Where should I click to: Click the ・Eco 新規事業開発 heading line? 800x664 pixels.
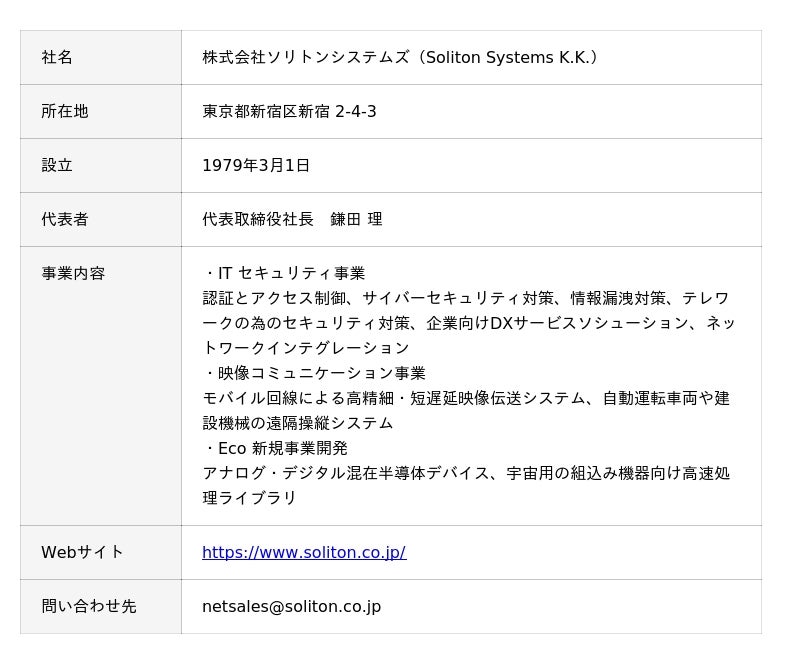pyautogui.click(x=275, y=448)
